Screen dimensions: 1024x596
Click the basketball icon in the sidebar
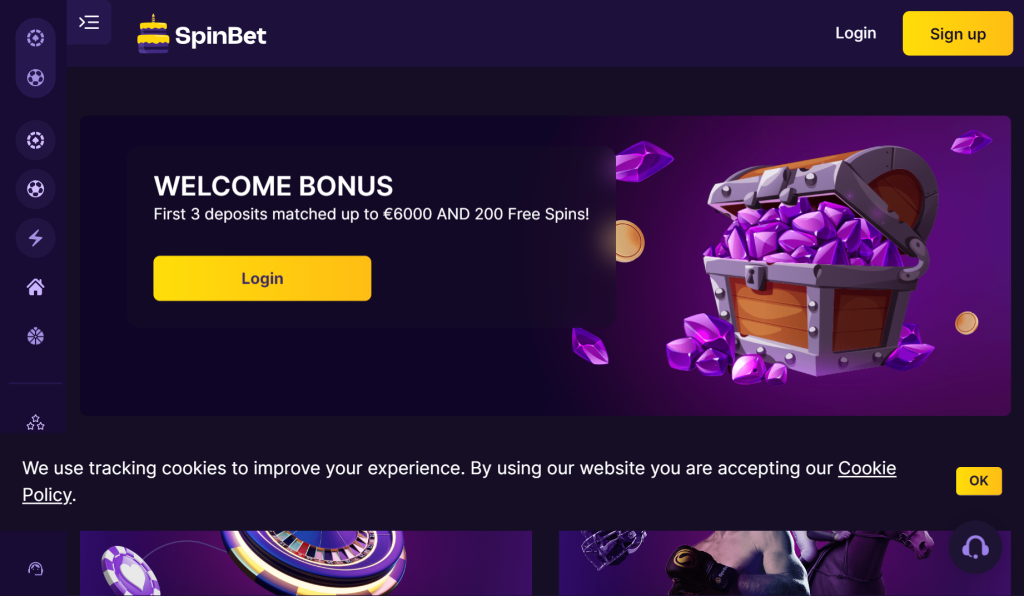coord(36,336)
